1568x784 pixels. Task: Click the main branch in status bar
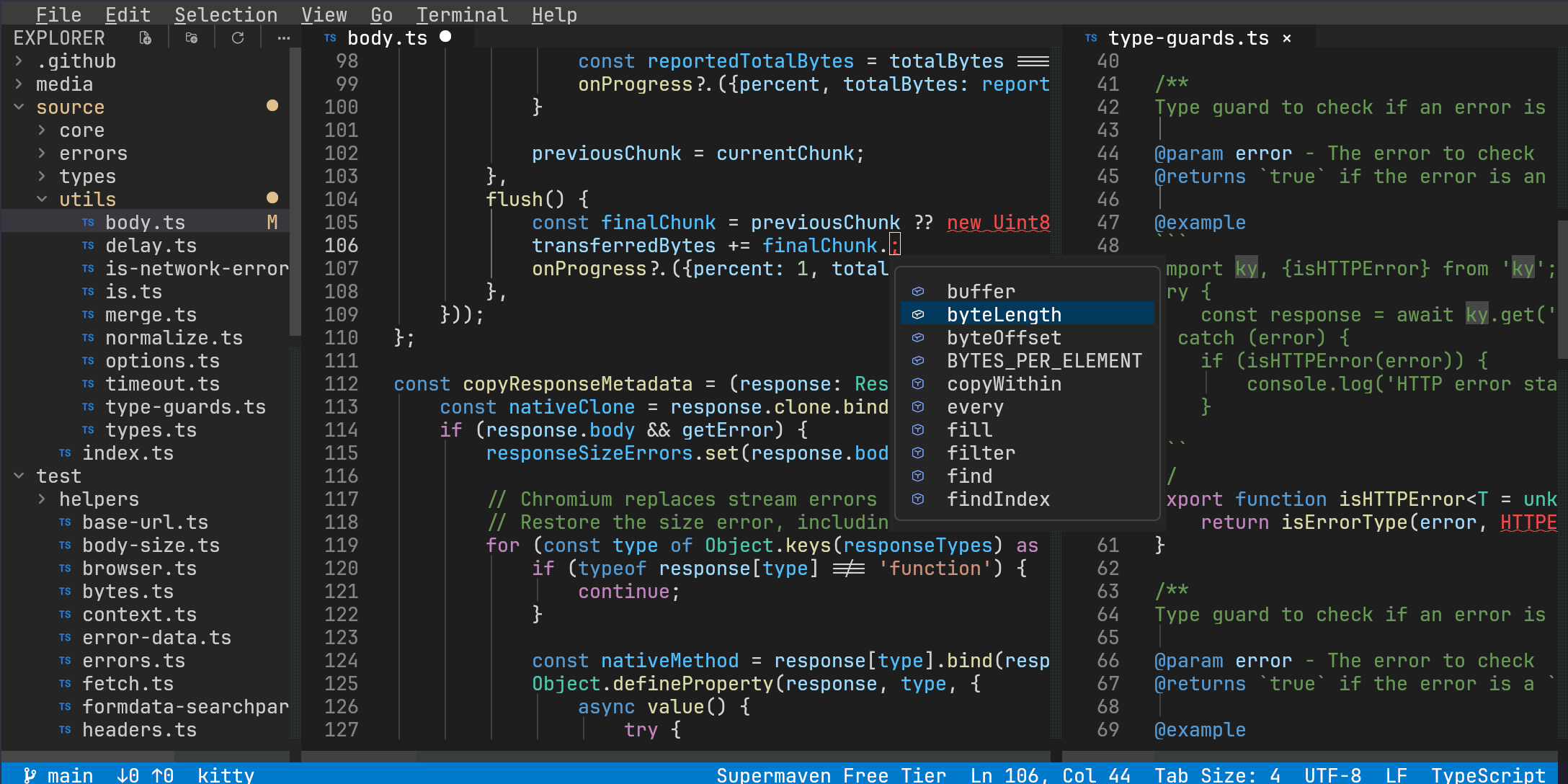(x=58, y=775)
